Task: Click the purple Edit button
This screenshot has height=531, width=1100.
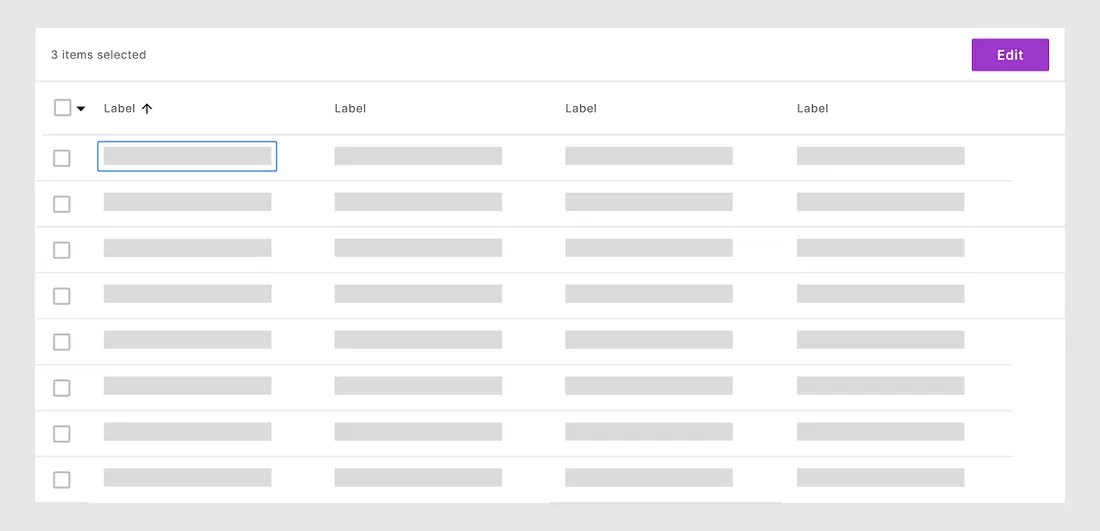Action: click(1010, 55)
